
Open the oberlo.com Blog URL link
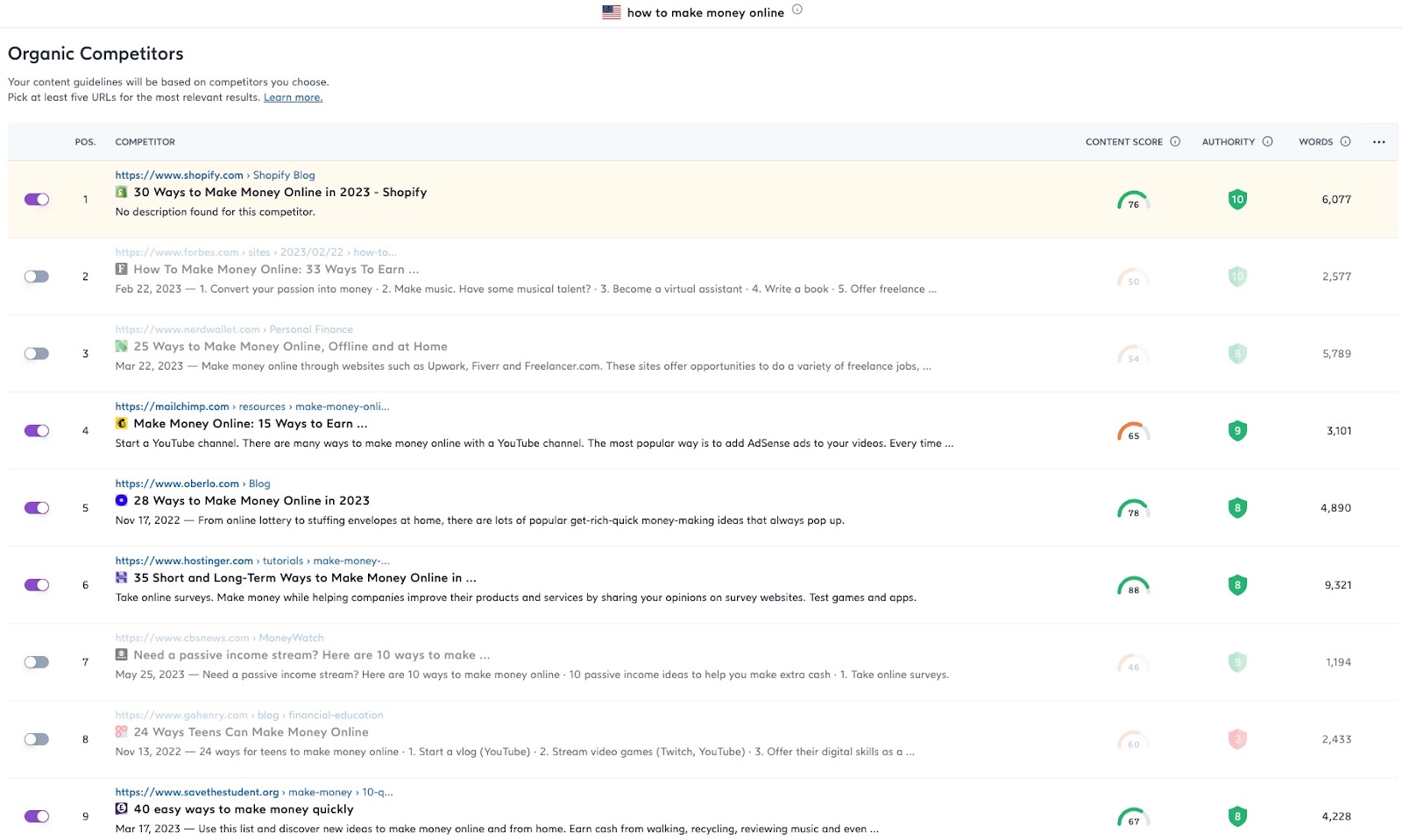193,484
